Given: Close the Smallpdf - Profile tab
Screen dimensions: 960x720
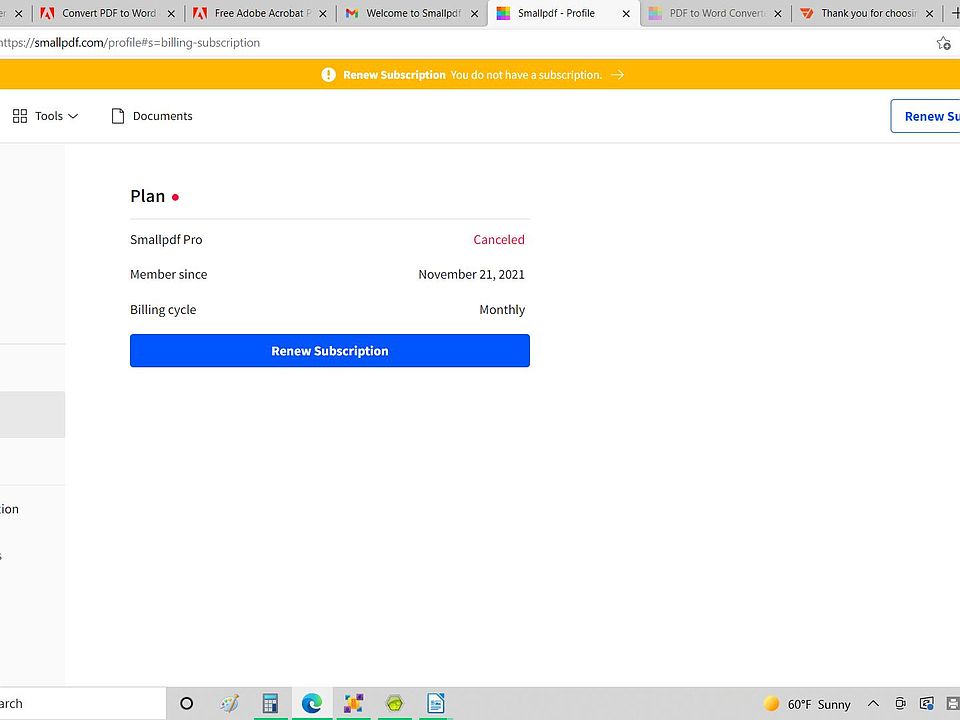Looking at the screenshot, I should coord(626,13).
